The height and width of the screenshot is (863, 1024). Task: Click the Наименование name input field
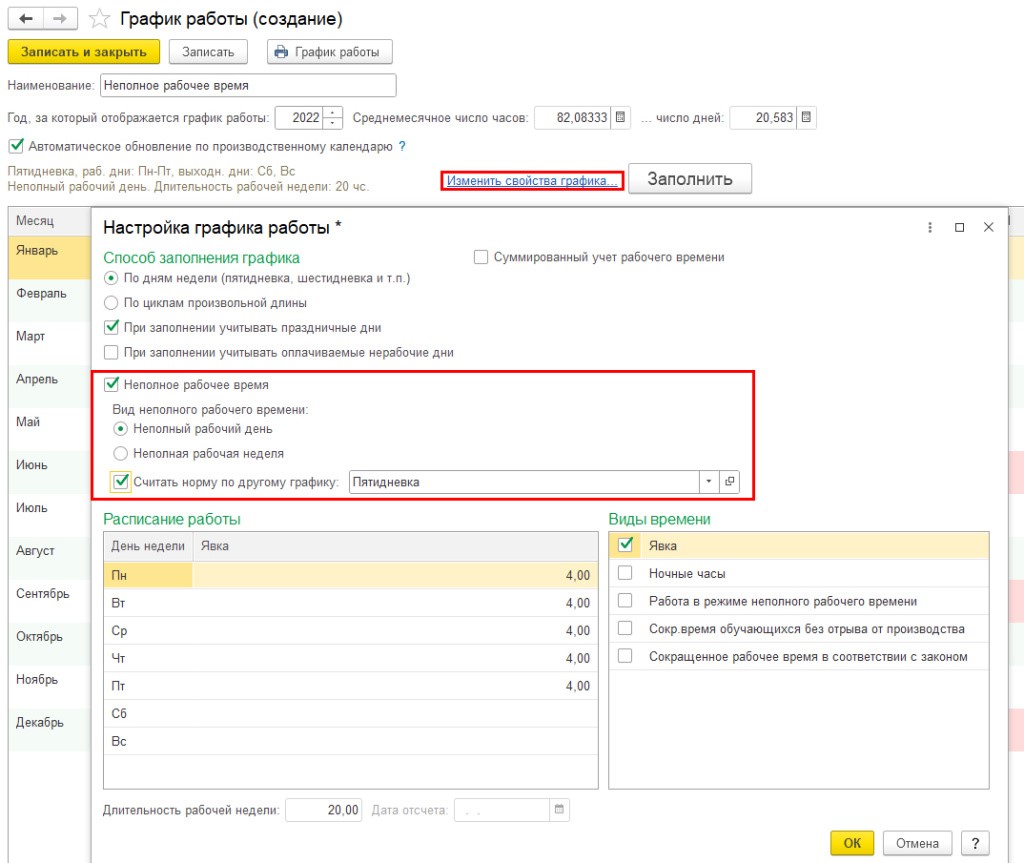(248, 86)
